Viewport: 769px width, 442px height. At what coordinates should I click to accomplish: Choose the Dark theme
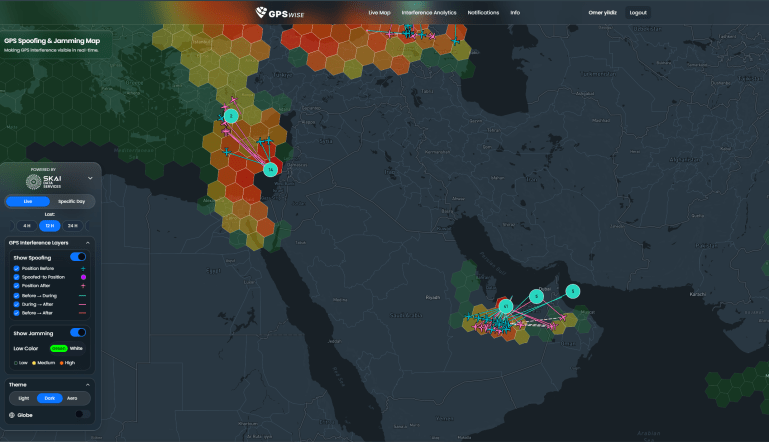click(x=50, y=398)
